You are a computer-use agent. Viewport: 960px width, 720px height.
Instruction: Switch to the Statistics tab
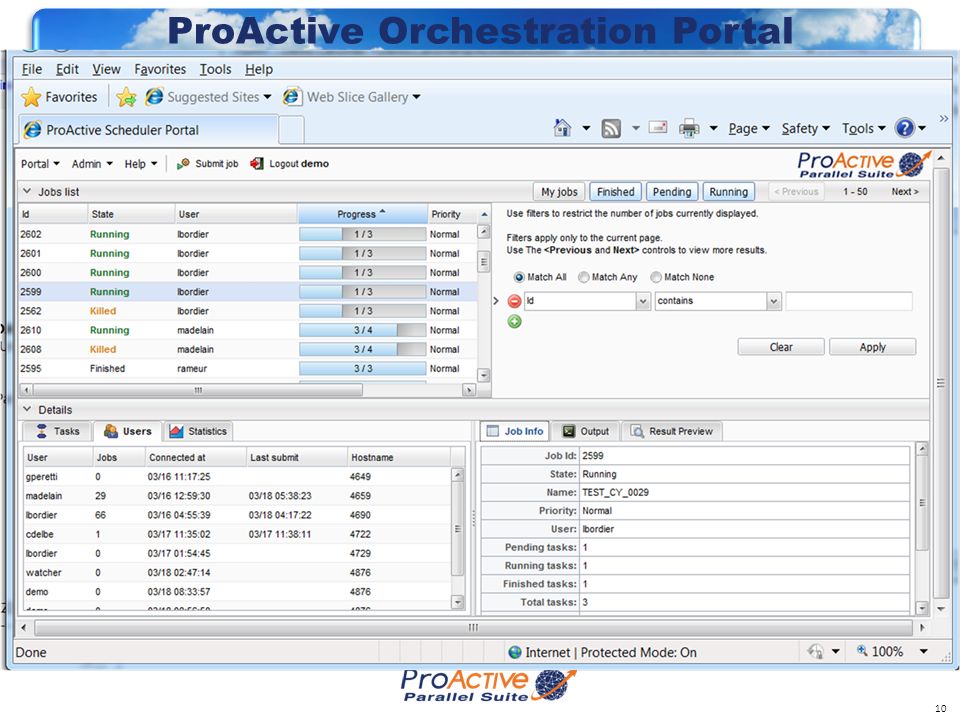[198, 431]
